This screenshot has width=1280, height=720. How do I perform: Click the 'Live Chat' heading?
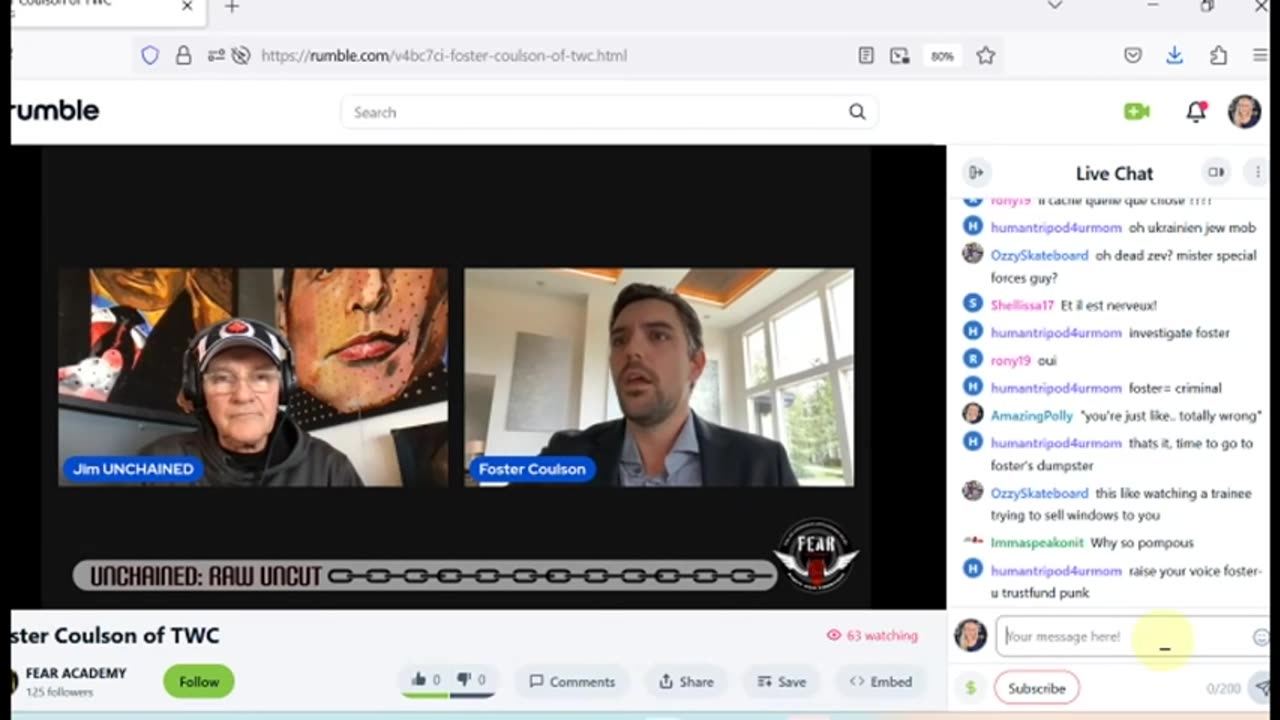[1114, 173]
